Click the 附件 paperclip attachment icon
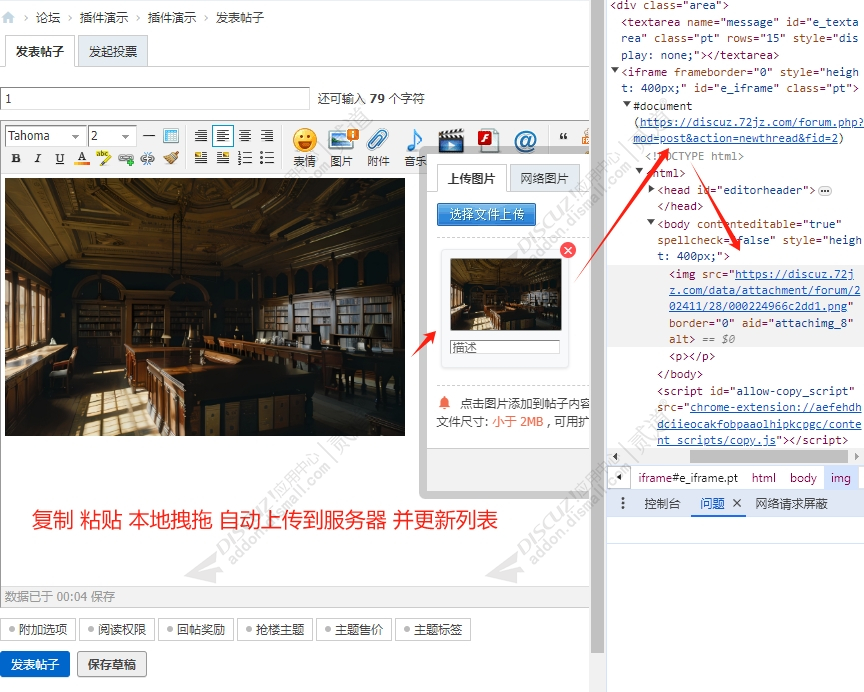Viewport: 864px width, 692px height. tap(378, 147)
